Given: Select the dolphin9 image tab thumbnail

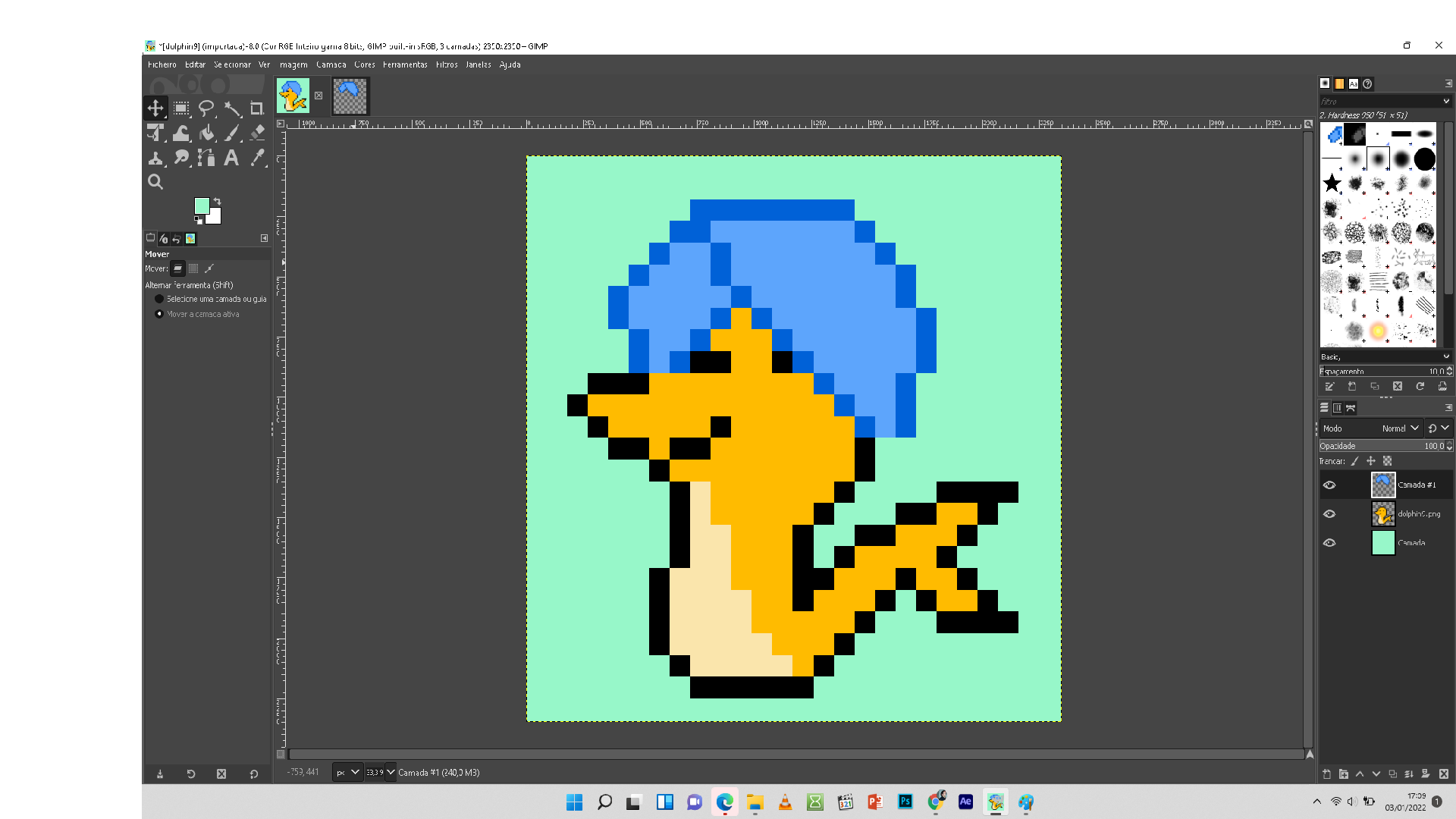Looking at the screenshot, I should click(x=293, y=96).
